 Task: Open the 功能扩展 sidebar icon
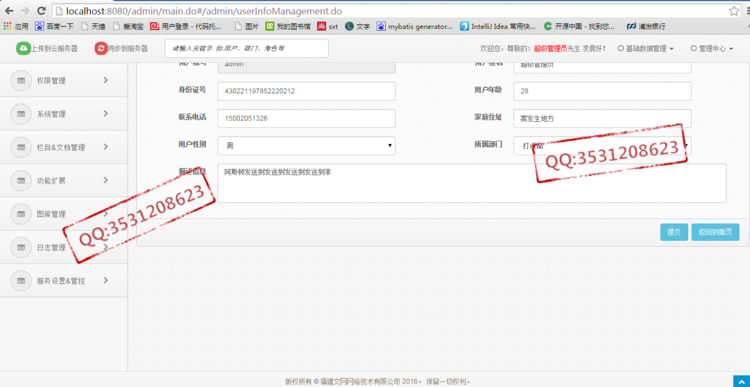21,181
